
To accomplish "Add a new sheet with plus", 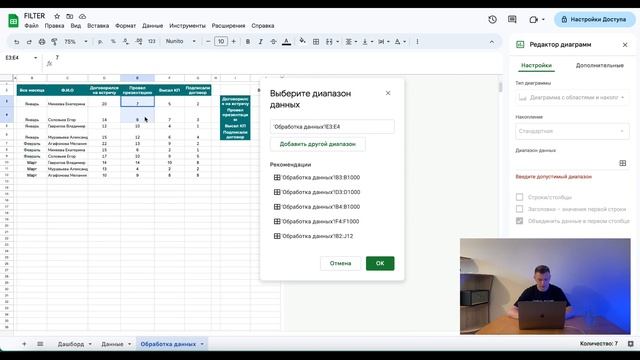I will [24, 344].
